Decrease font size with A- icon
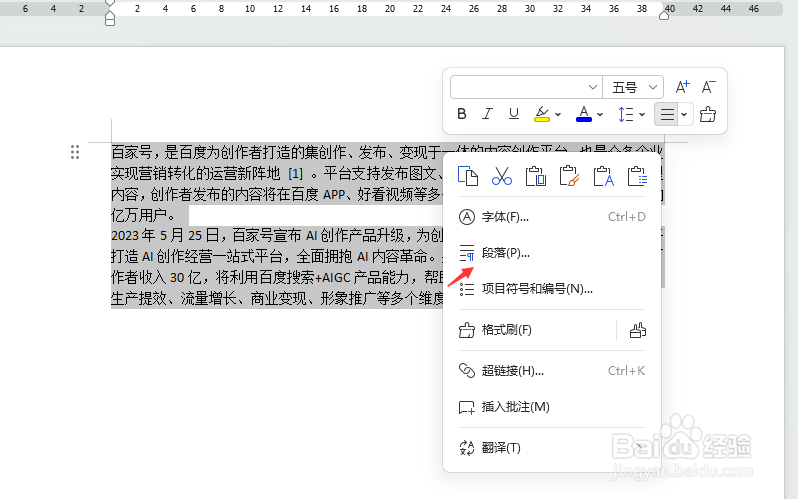This screenshot has height=499, width=798. (x=708, y=87)
